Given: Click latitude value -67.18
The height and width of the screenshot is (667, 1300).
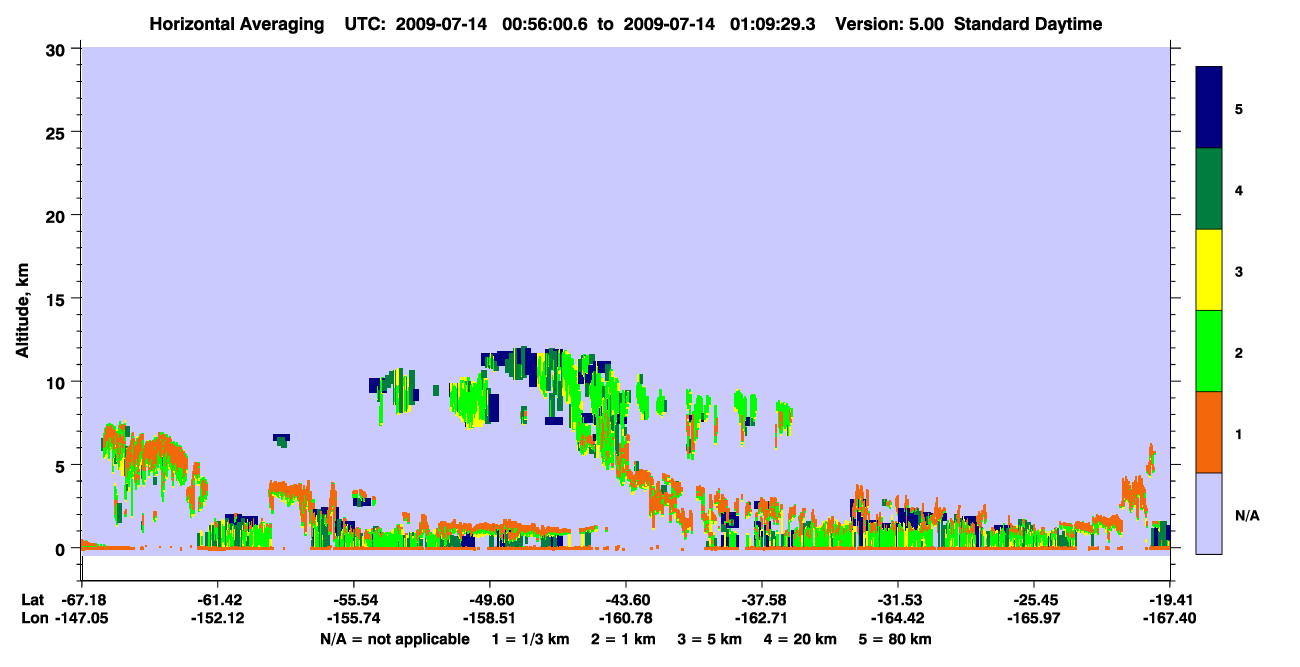Looking at the screenshot, I should [81, 600].
